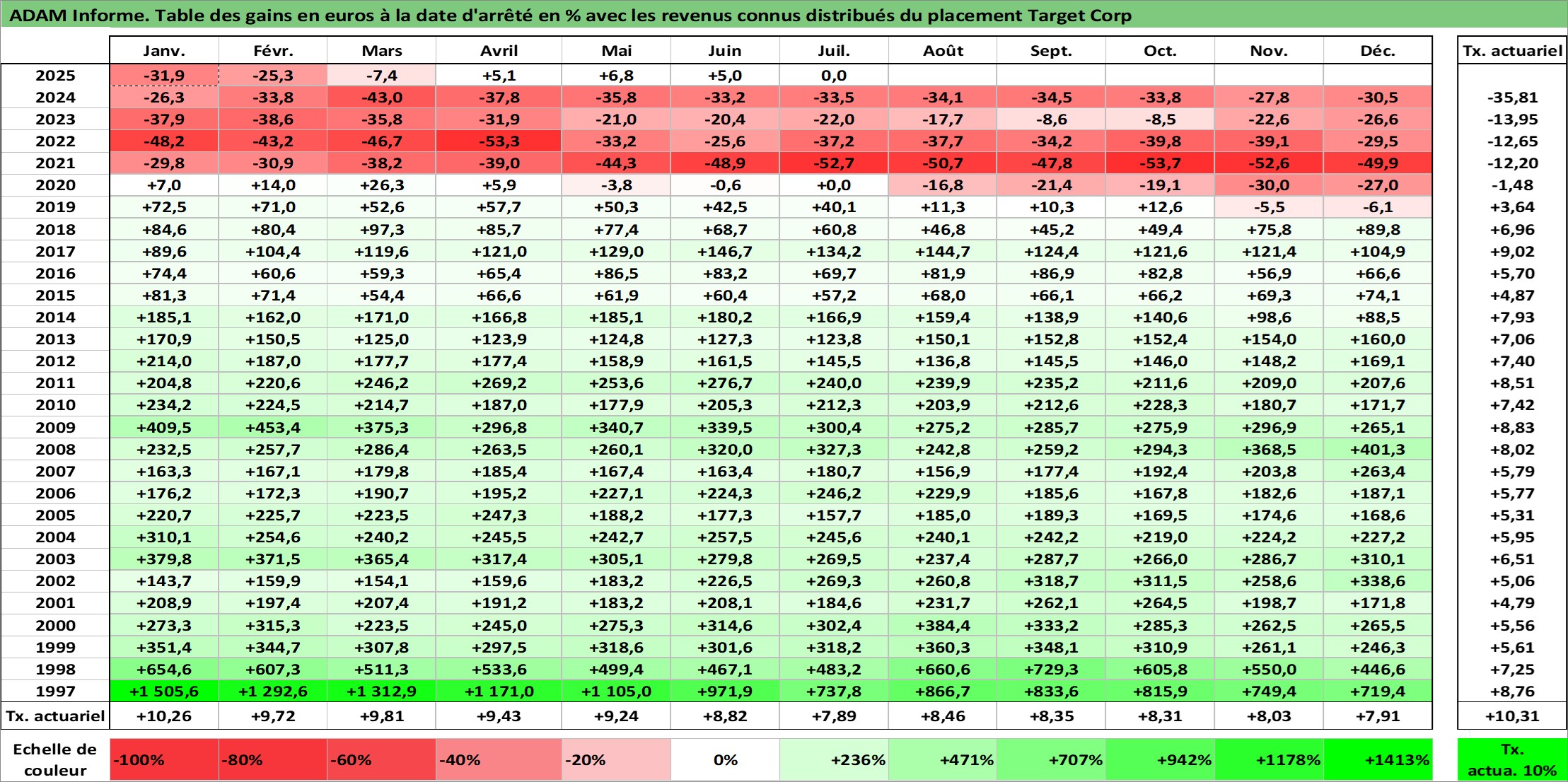Screen dimensions: 1568x782
Task: Click the cell showing +660,6
Action: point(943,669)
